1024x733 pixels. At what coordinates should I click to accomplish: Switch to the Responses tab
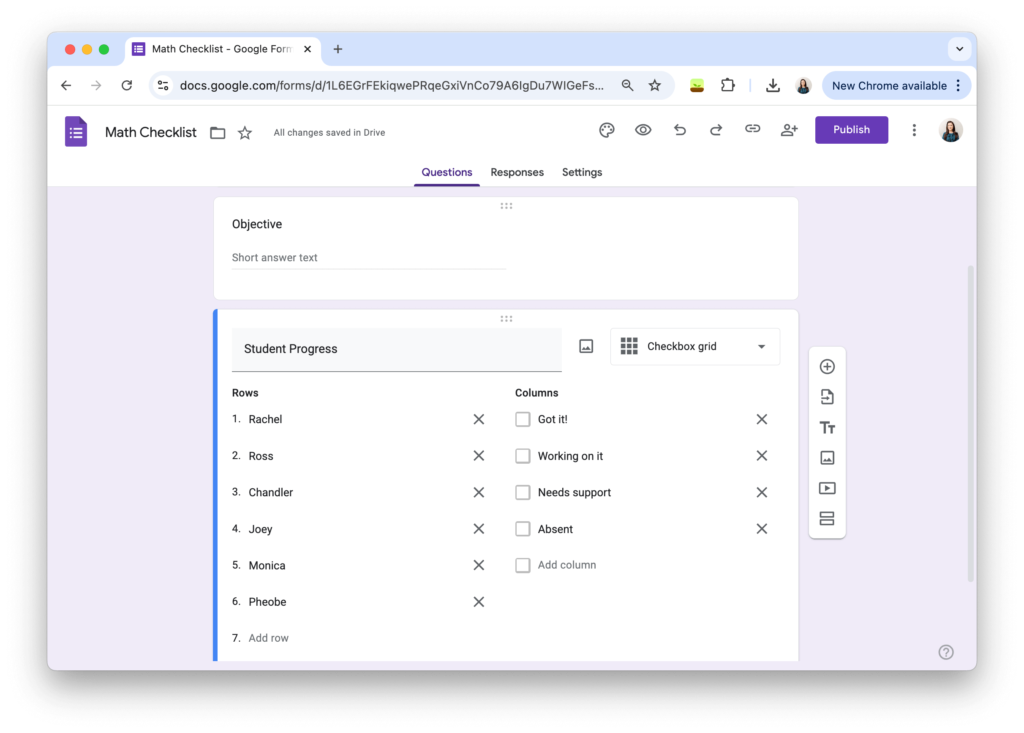[x=517, y=172]
